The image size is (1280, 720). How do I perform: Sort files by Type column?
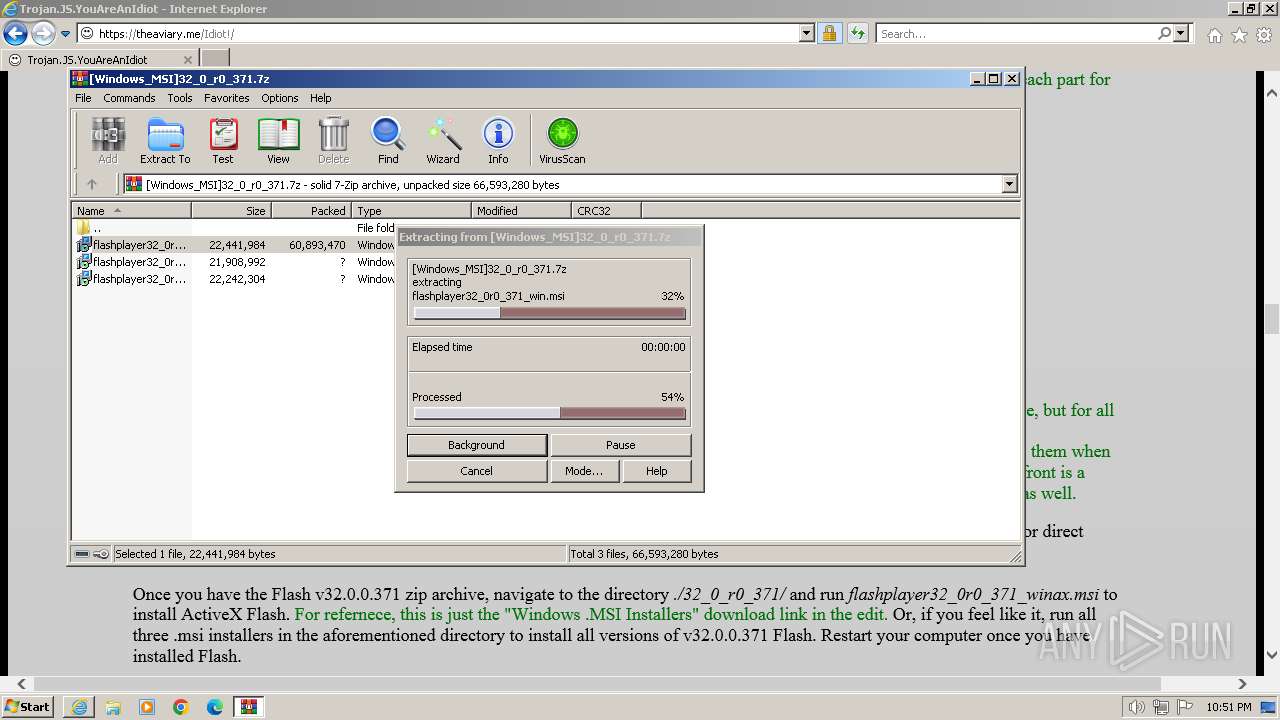[412, 210]
